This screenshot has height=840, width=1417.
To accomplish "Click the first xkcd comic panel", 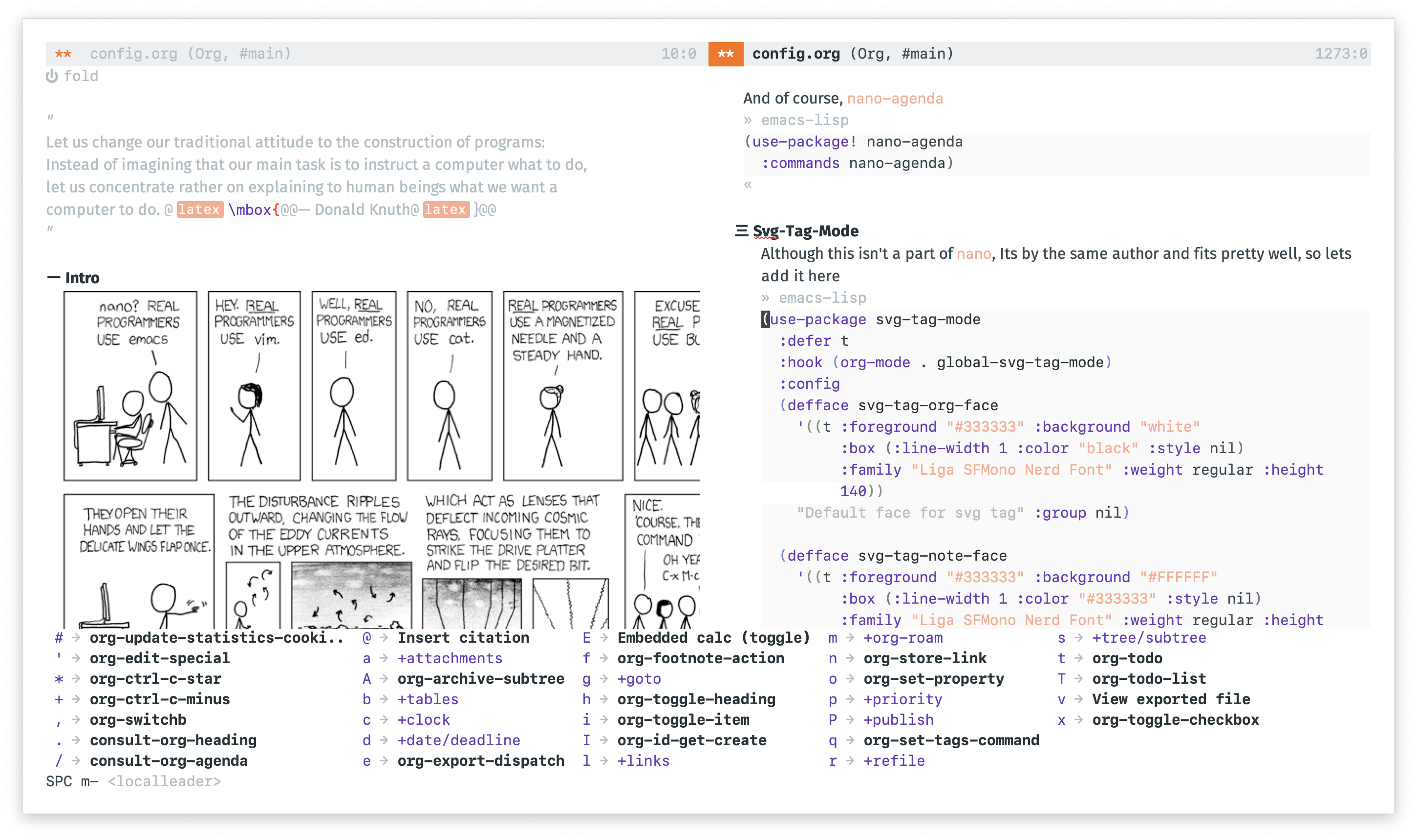I will (130, 385).
